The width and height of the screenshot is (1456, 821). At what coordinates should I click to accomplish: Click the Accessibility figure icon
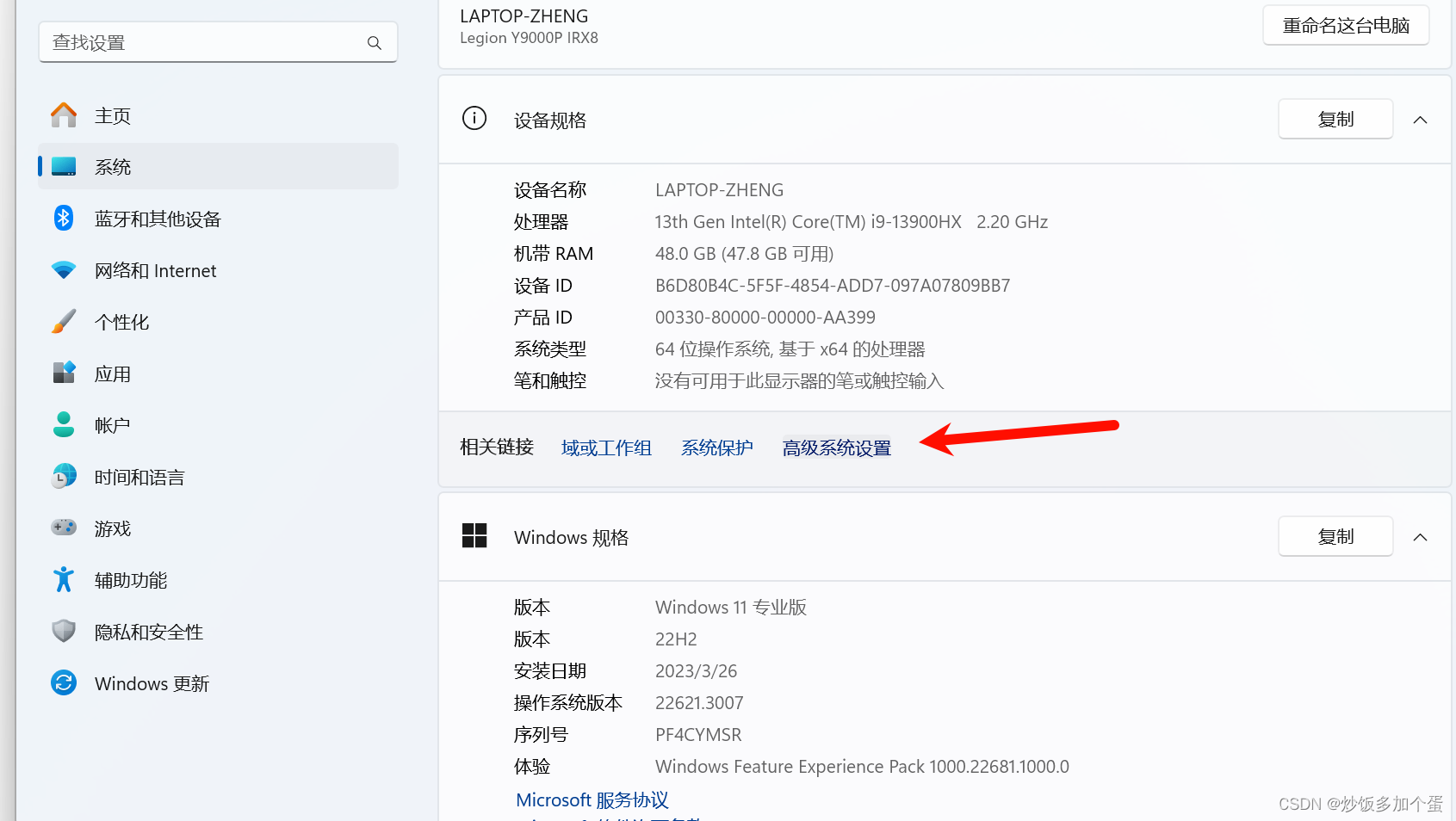(x=64, y=579)
